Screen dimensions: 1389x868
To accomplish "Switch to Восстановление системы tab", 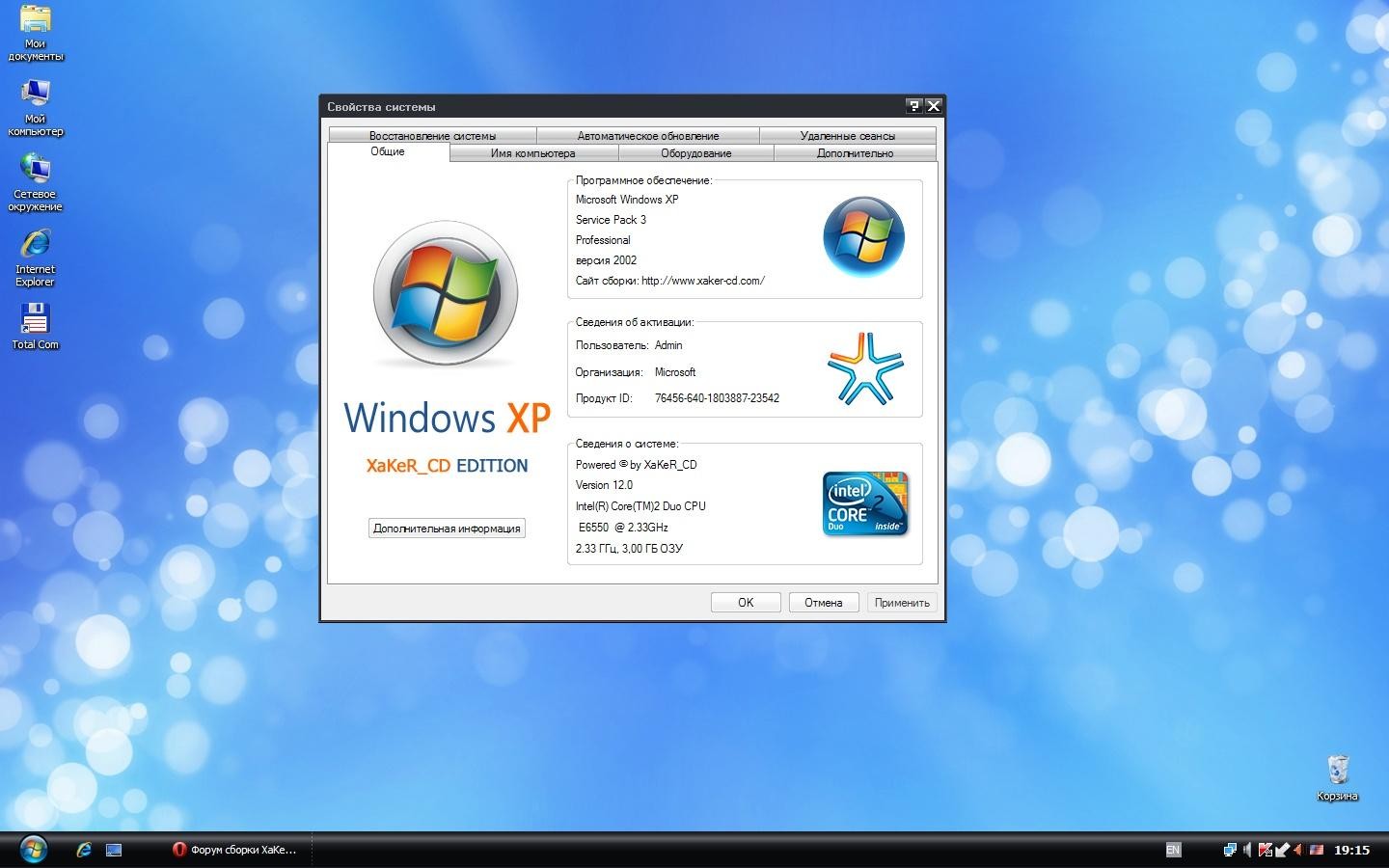I will pyautogui.click(x=432, y=135).
